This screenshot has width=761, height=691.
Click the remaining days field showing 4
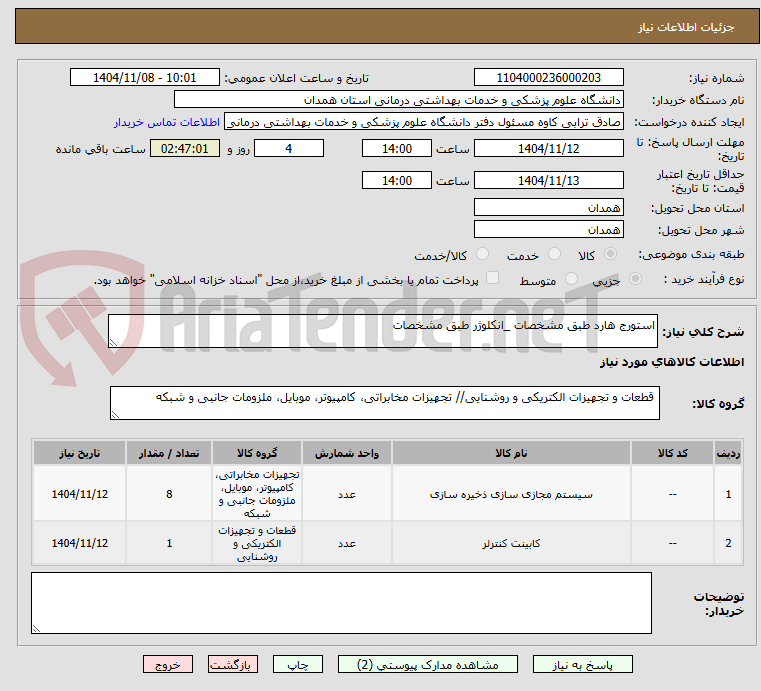(x=289, y=148)
